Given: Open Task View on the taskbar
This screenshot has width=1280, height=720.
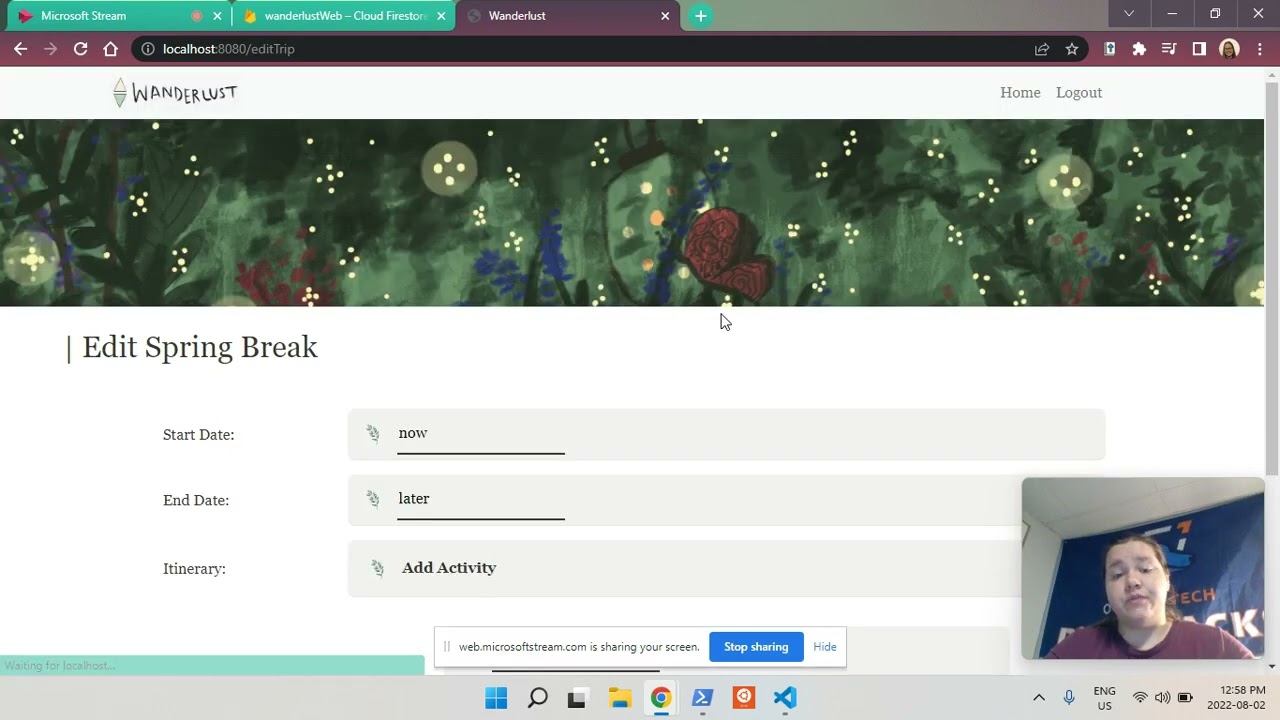Looking at the screenshot, I should (577, 698).
